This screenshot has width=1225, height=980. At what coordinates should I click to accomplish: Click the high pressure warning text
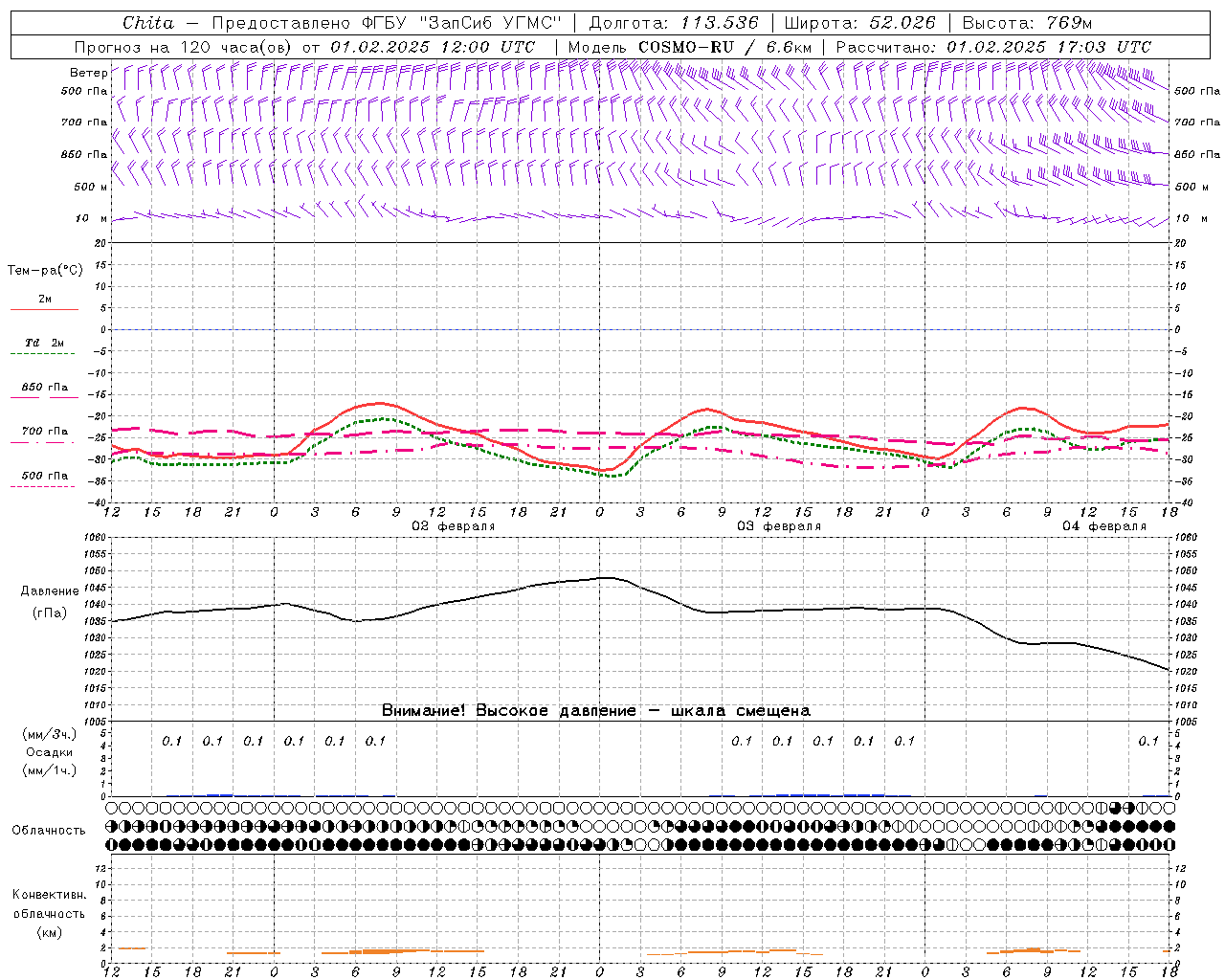(x=595, y=710)
